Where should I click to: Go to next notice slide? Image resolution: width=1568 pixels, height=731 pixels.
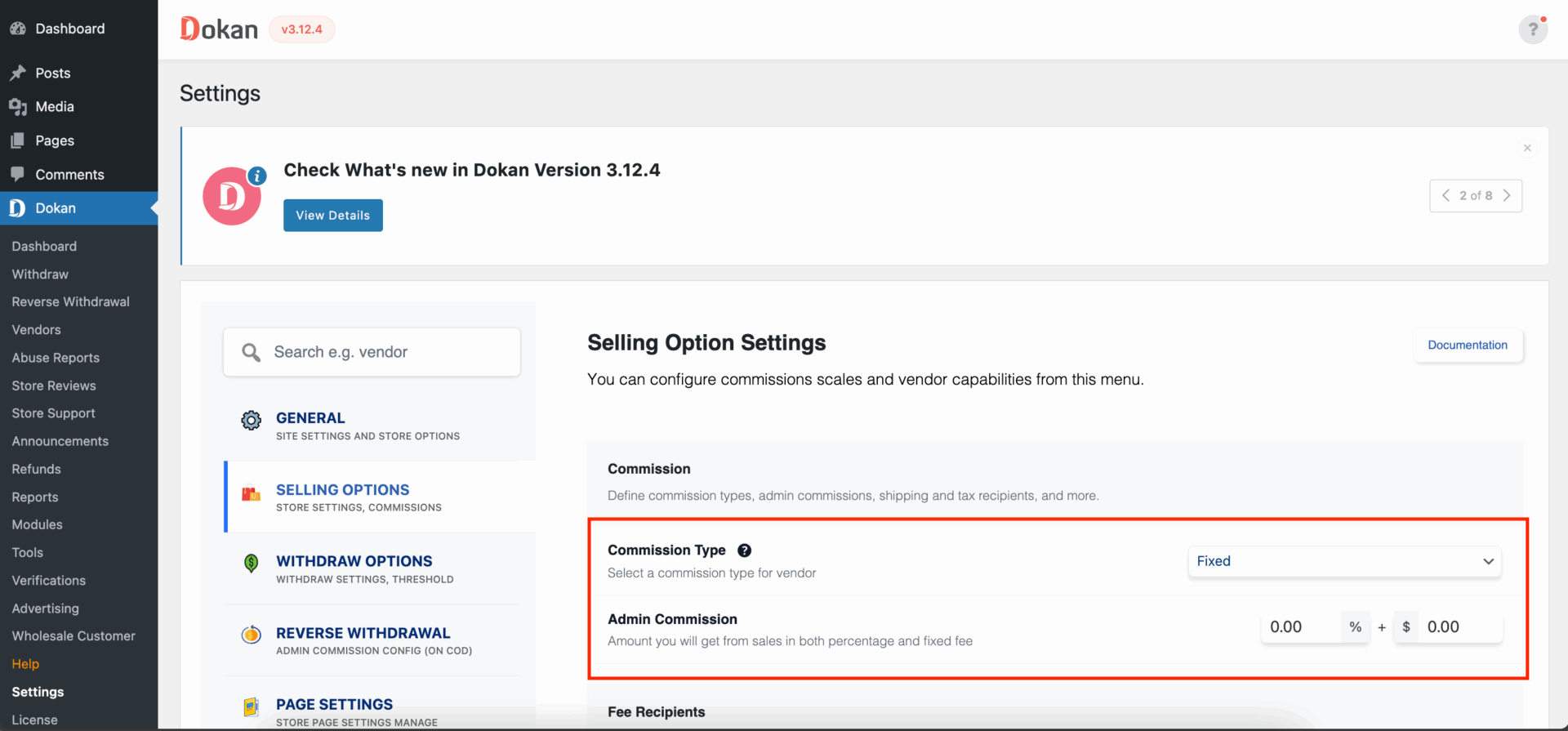pos(1507,196)
